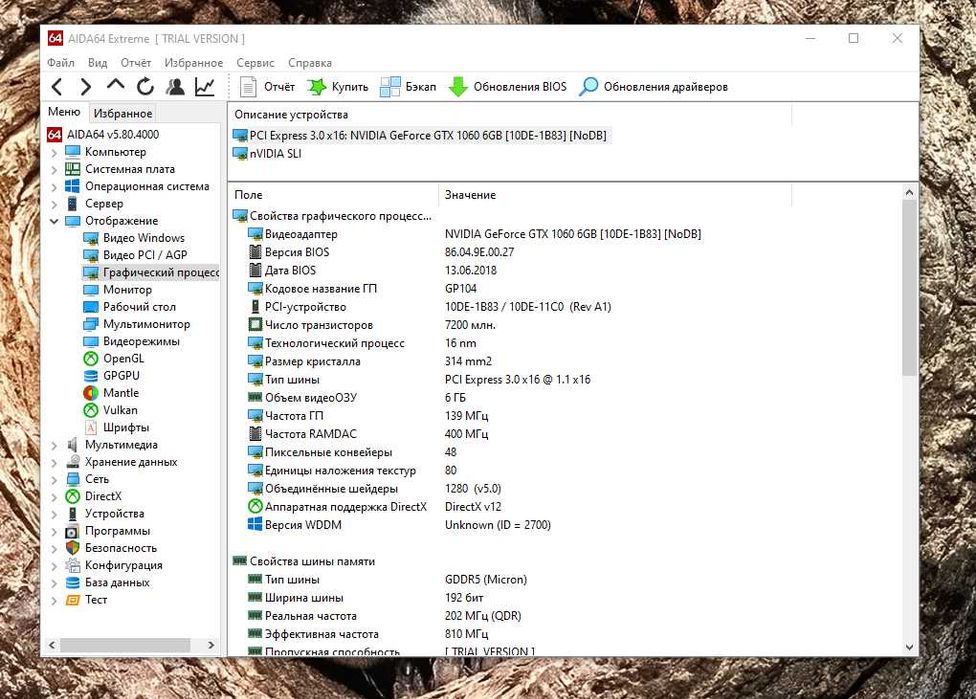Image resolution: width=976 pixels, height=699 pixels.
Task: Open the graph chart icon in toolbar
Action: [205, 87]
